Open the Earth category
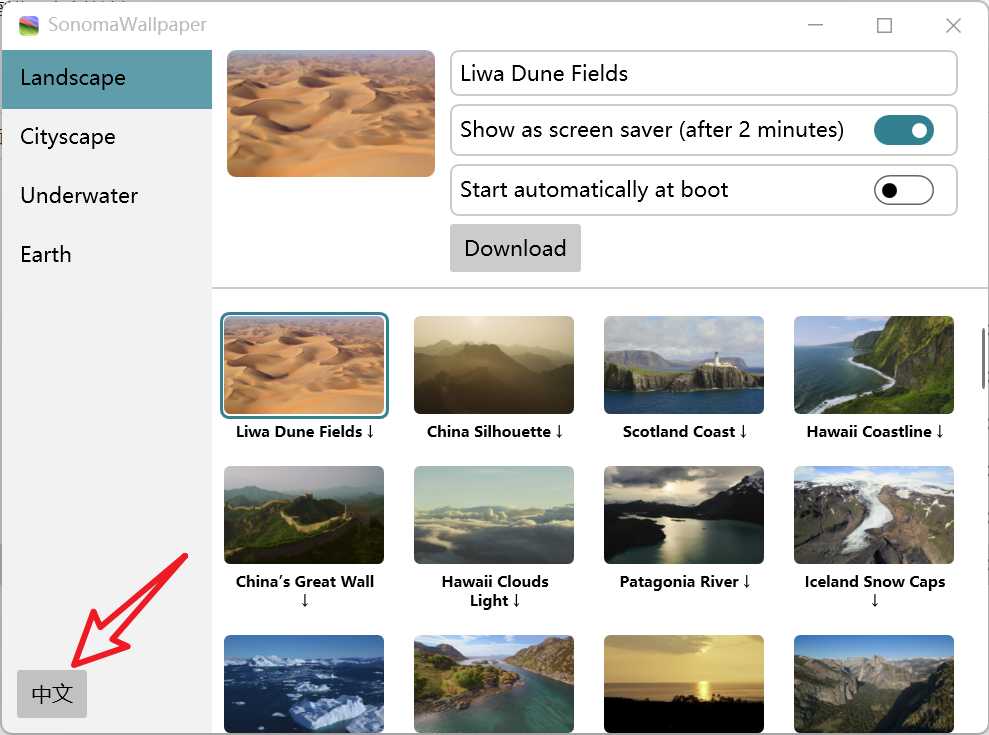 coord(106,254)
